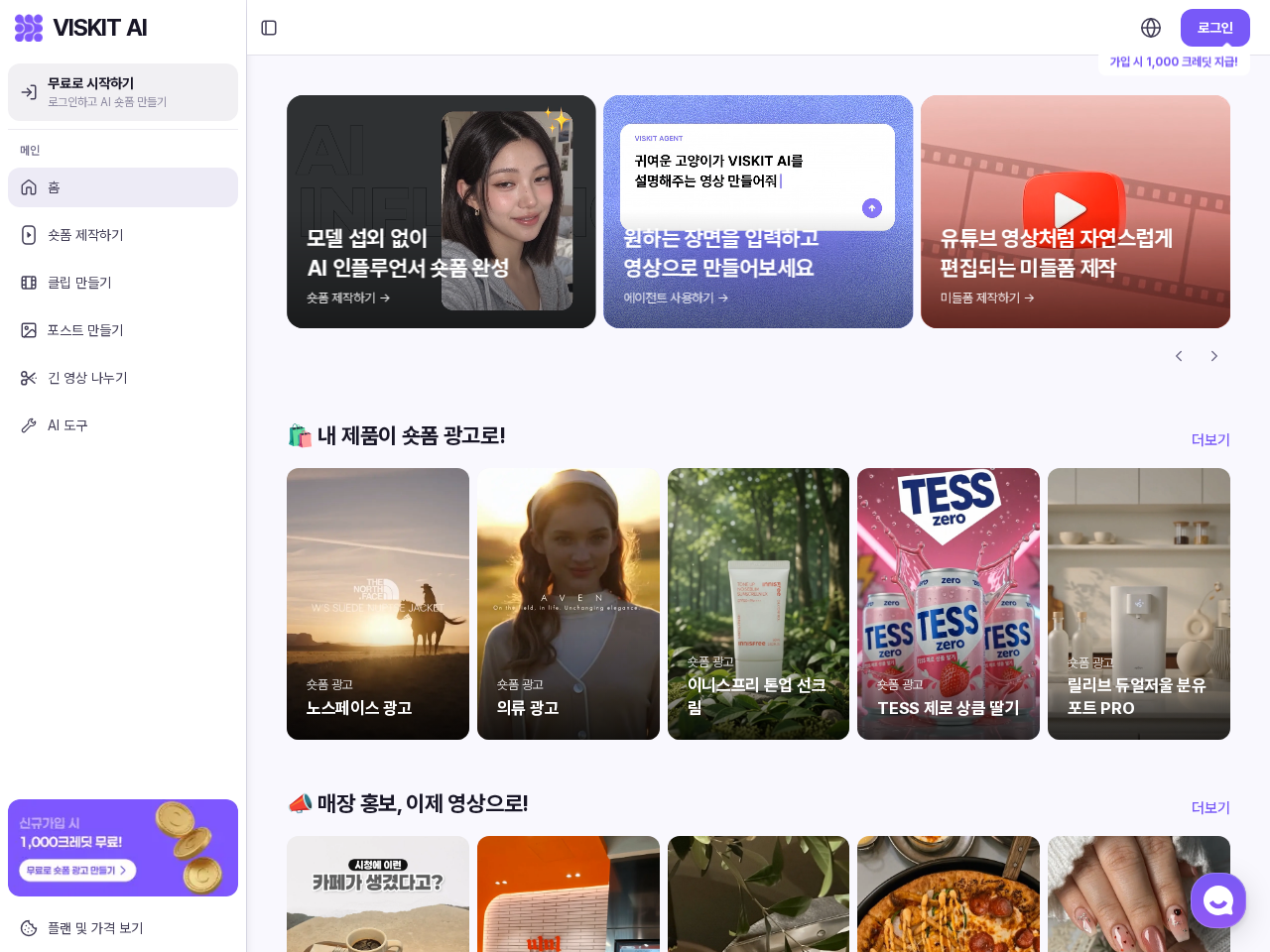This screenshot has height=952, width=1270.
Task: Click 무료로 숏폼 광고 만들기 promo button
Action: coord(77,870)
